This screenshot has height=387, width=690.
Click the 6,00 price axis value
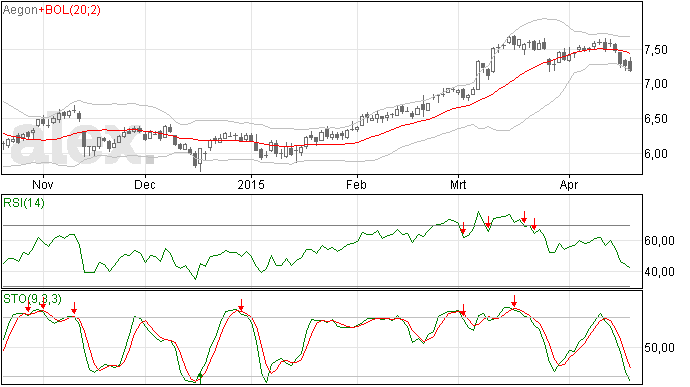656,154
